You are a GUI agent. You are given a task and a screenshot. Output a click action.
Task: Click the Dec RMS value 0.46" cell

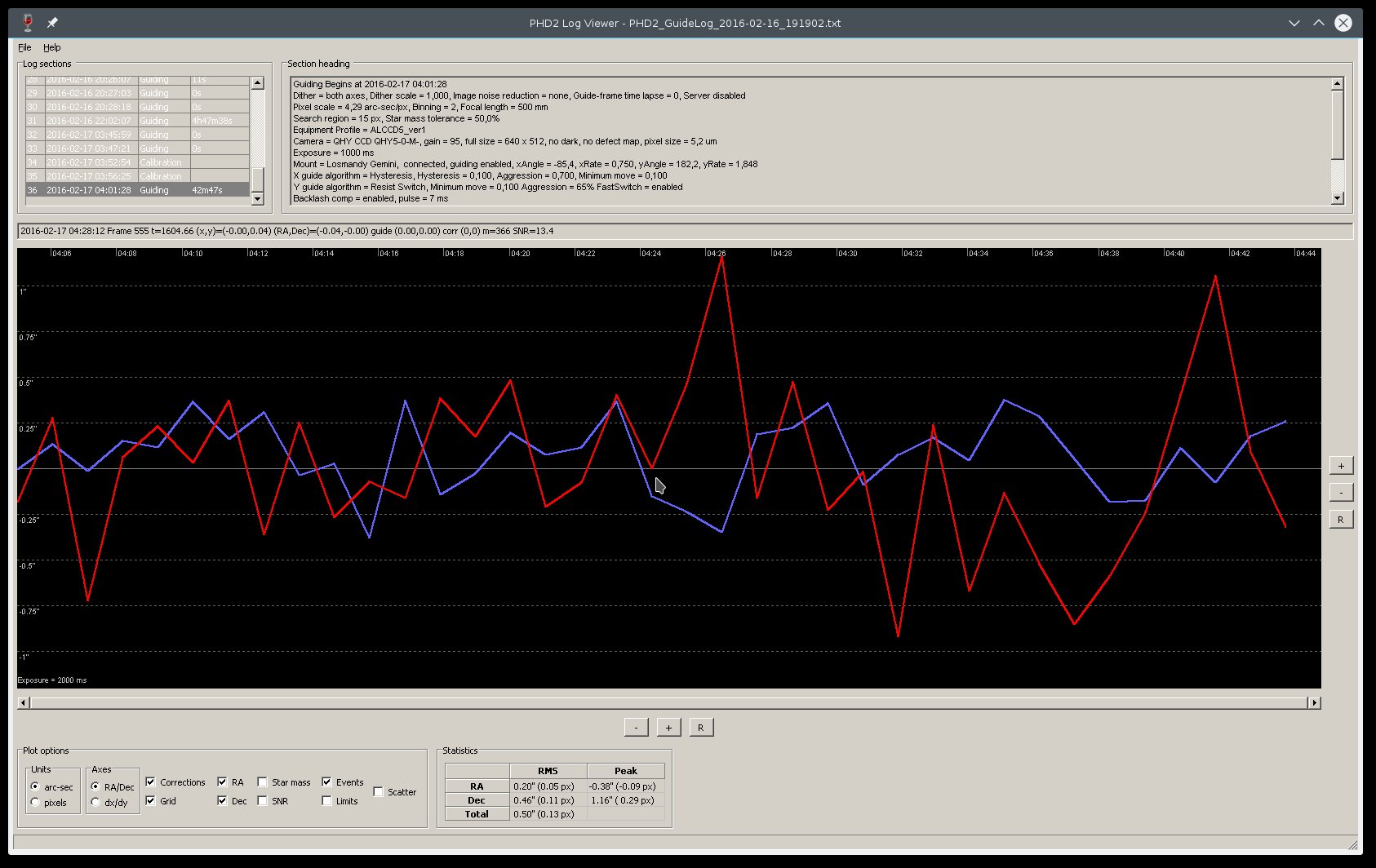548,800
